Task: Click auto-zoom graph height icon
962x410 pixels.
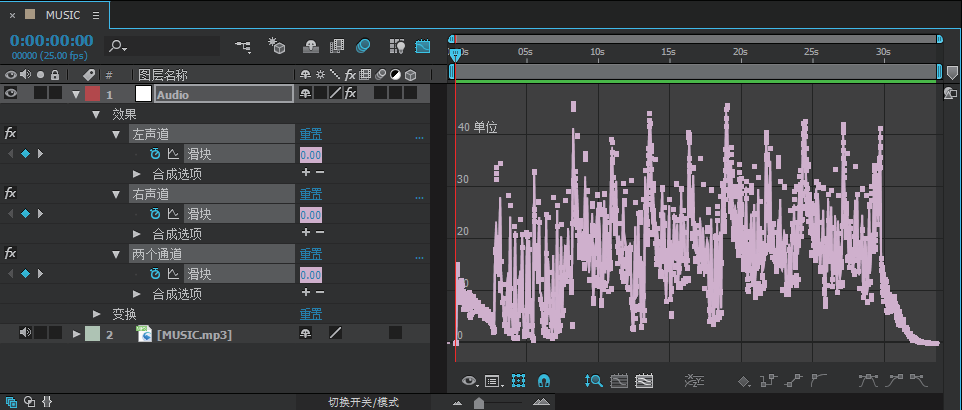Action: (593, 381)
